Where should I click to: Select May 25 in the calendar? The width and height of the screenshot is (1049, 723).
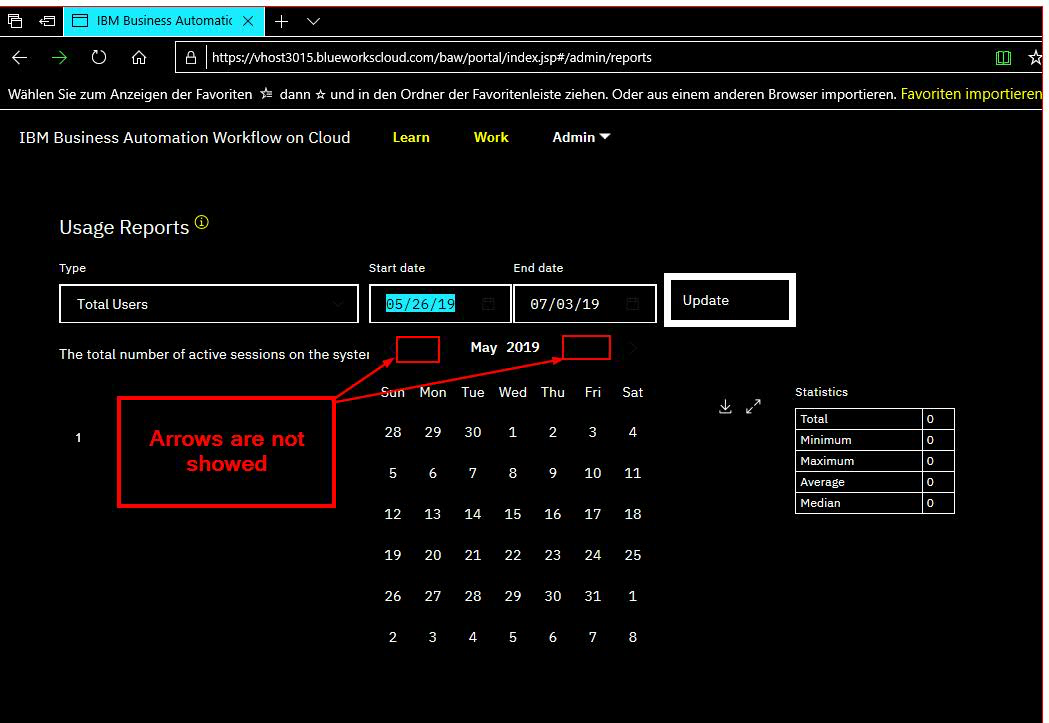pyautogui.click(x=632, y=555)
